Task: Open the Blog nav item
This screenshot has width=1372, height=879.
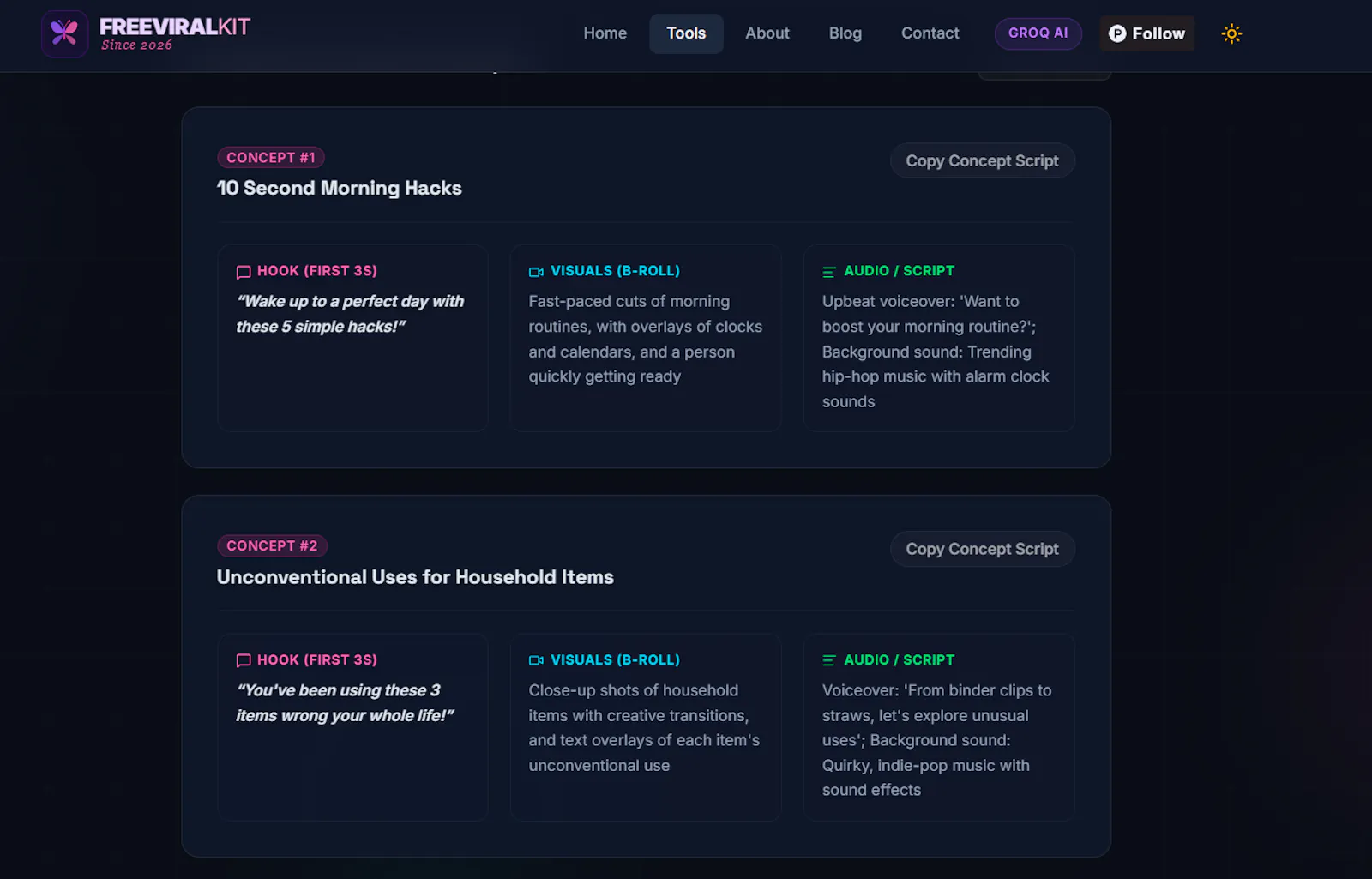Action: [845, 33]
